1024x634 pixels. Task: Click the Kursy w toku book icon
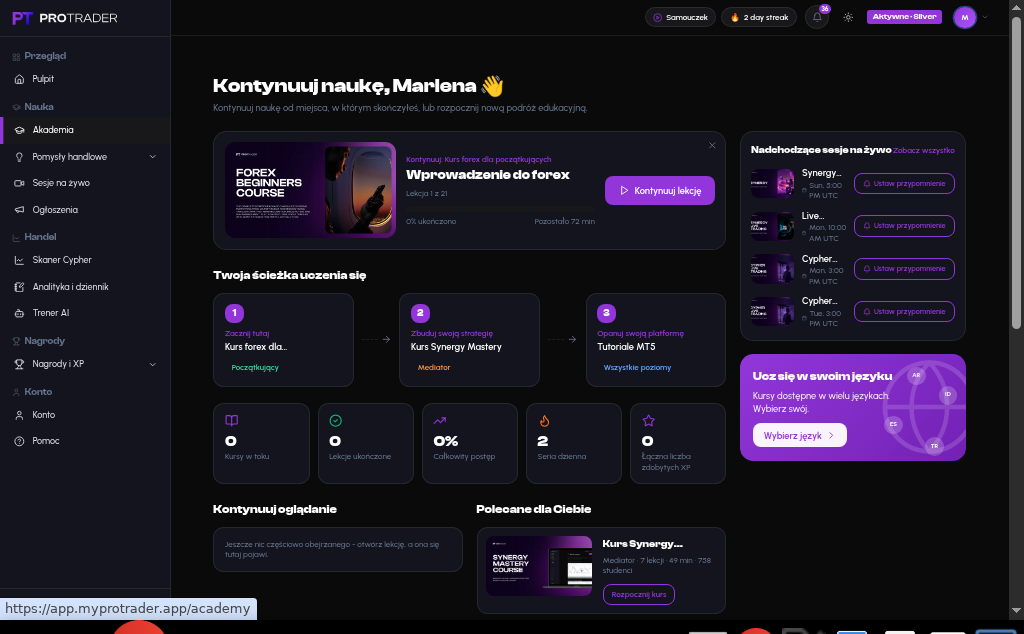point(231,420)
